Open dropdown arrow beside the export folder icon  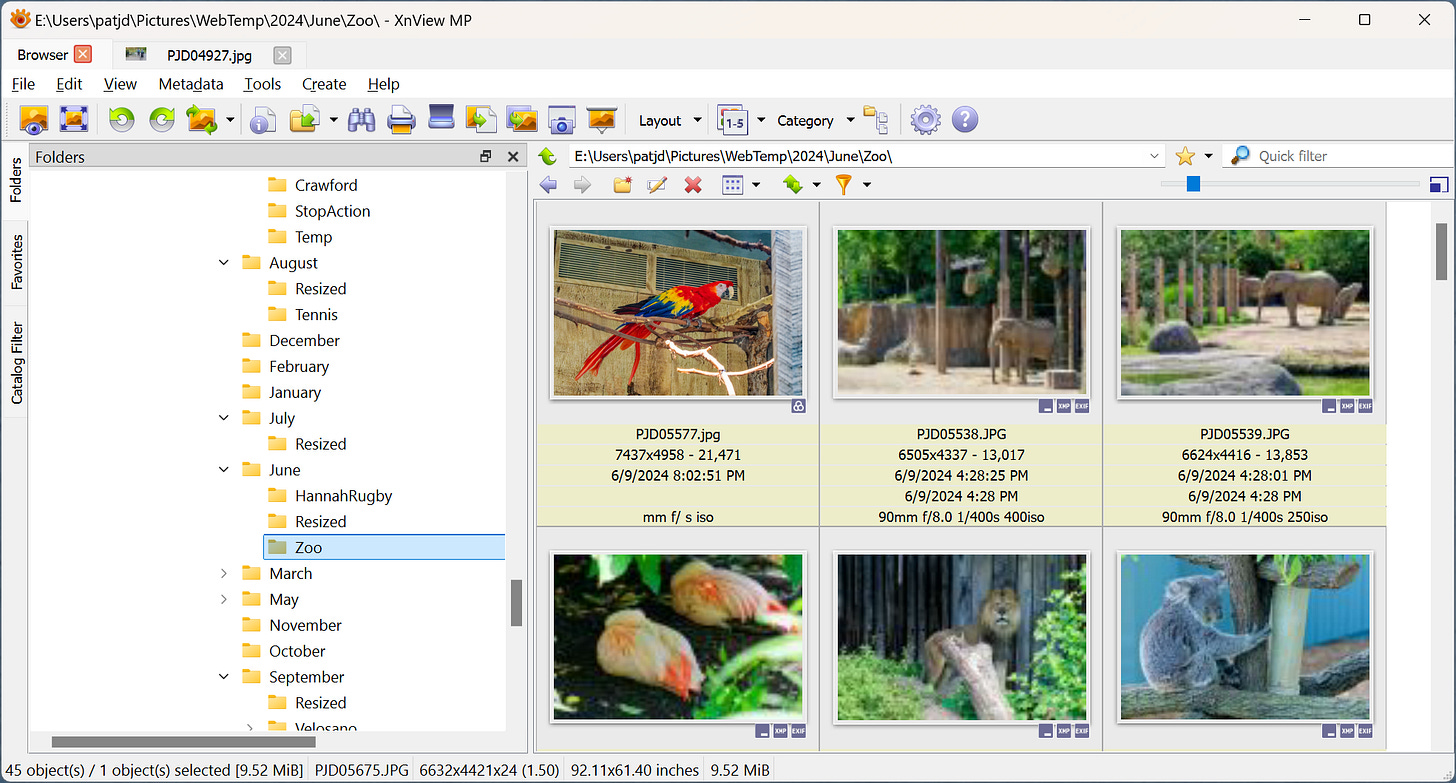(x=333, y=120)
